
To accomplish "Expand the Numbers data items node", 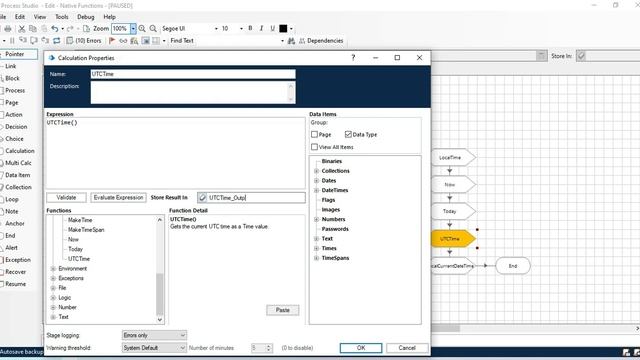I will pos(316,220).
